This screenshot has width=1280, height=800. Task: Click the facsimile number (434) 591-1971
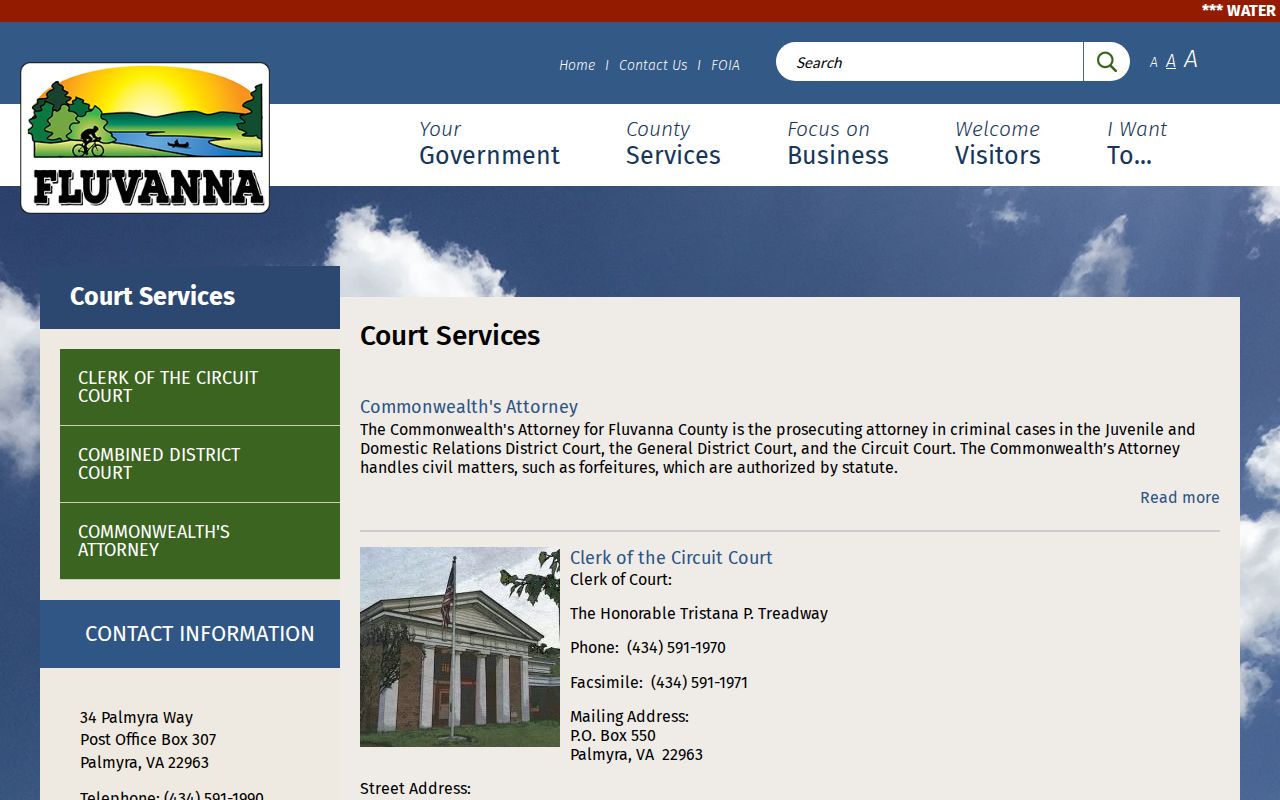pyautogui.click(x=699, y=683)
